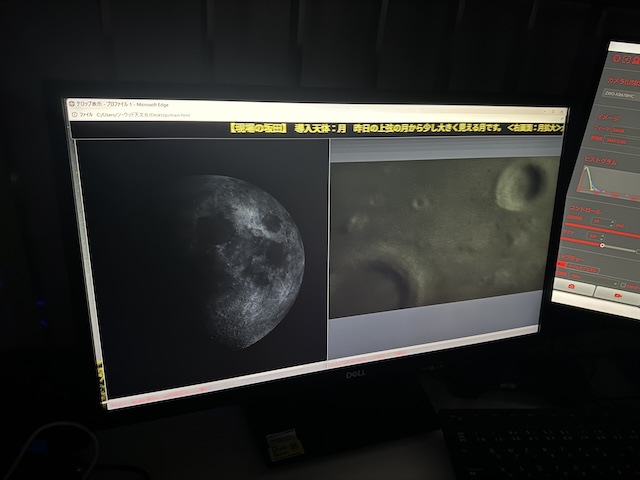640x480 pixels.
Task: Increase gain value with stepper arrow
Action: click(602, 236)
